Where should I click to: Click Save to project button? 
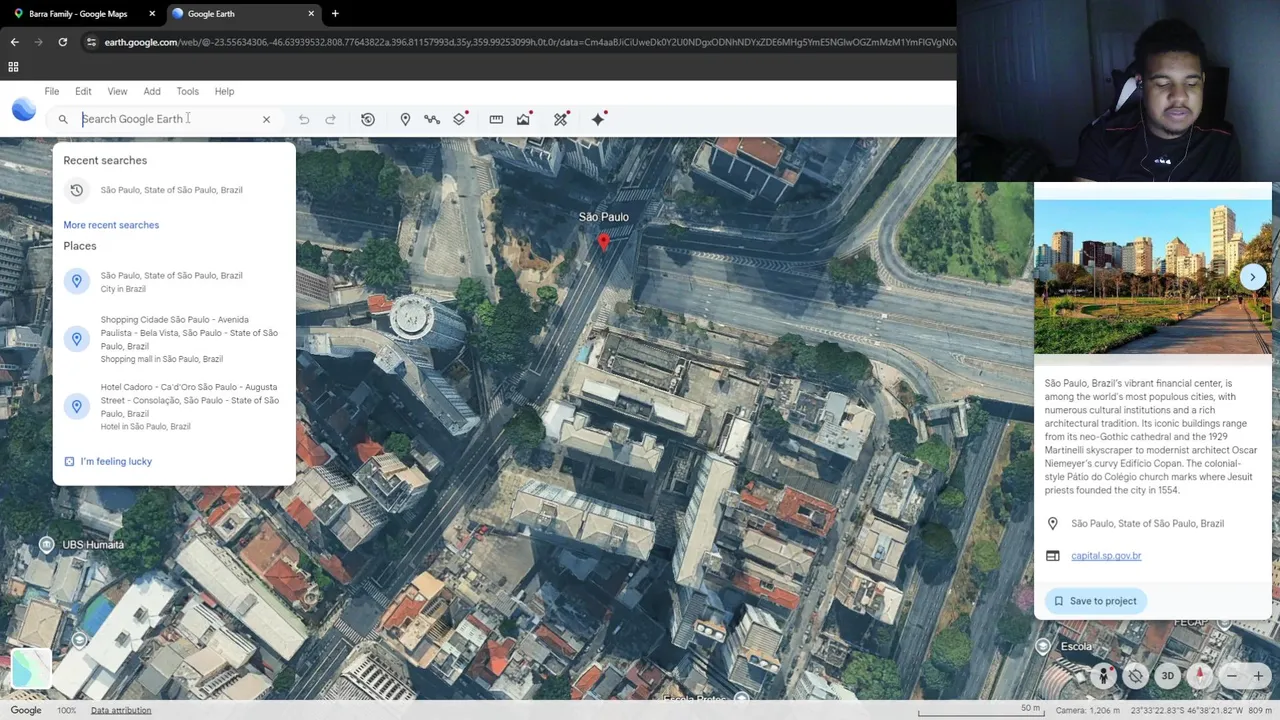(1096, 601)
